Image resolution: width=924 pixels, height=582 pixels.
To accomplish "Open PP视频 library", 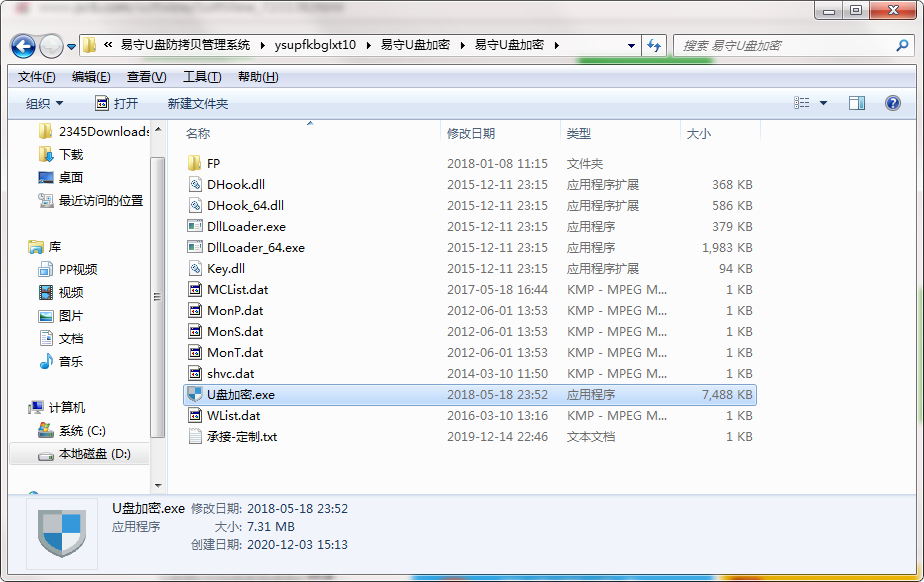I will click(x=68, y=270).
